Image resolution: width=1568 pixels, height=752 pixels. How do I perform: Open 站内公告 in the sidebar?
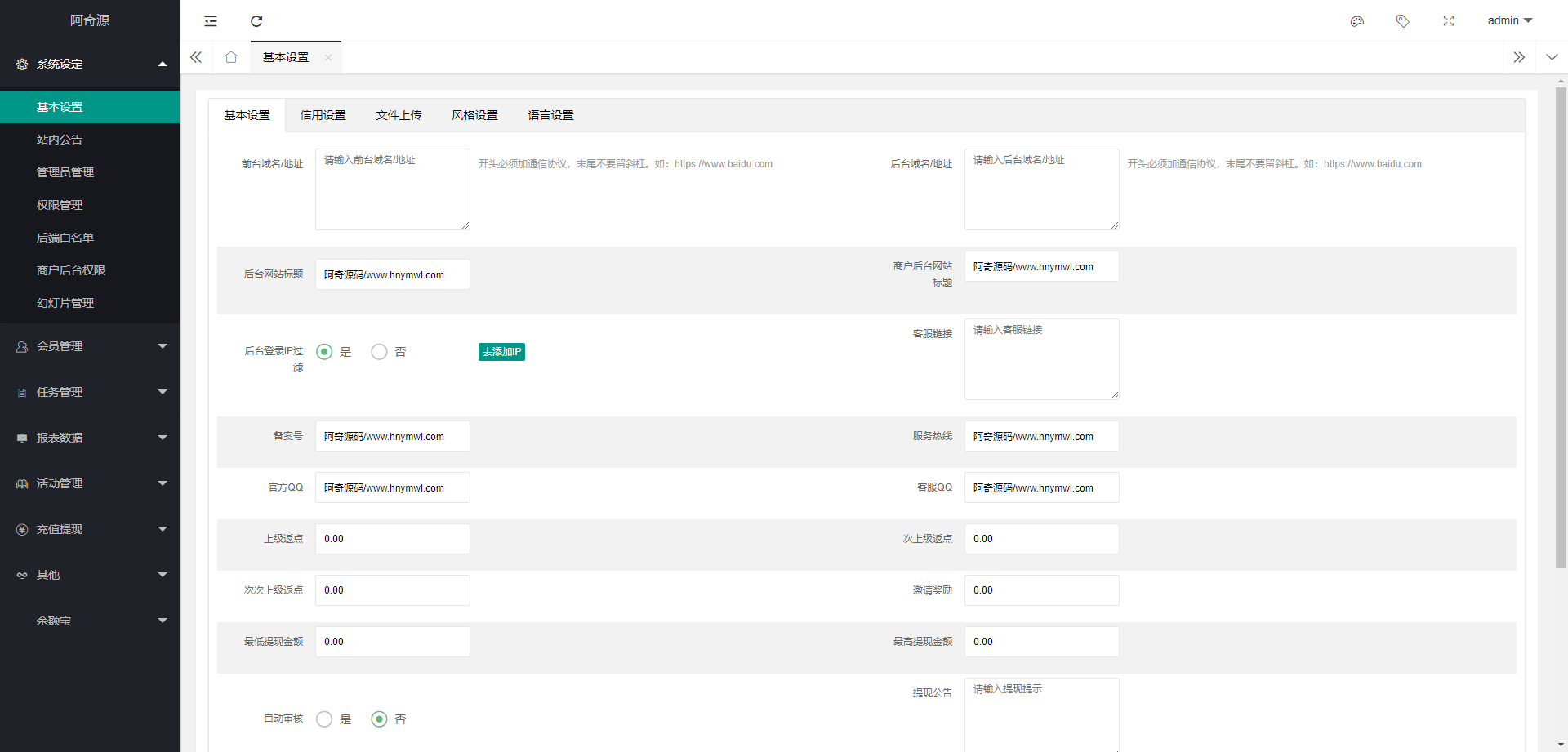coord(60,140)
